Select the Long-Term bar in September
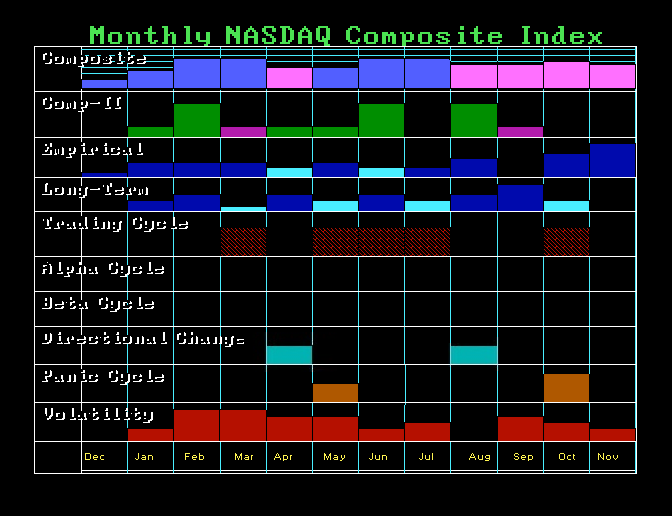The image size is (672, 516). click(520, 198)
